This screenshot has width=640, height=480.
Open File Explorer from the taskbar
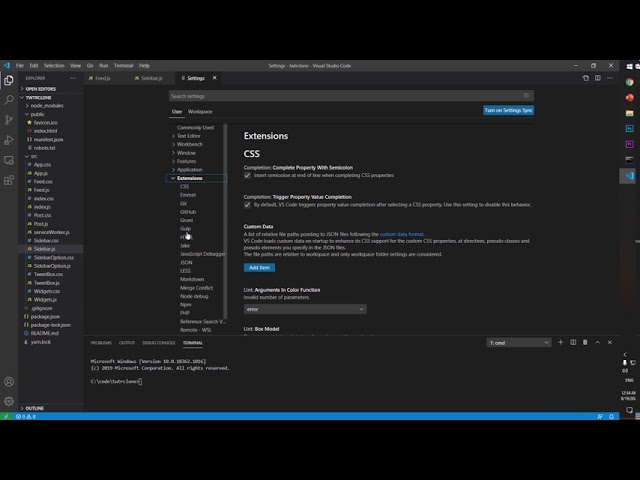[x=629, y=113]
